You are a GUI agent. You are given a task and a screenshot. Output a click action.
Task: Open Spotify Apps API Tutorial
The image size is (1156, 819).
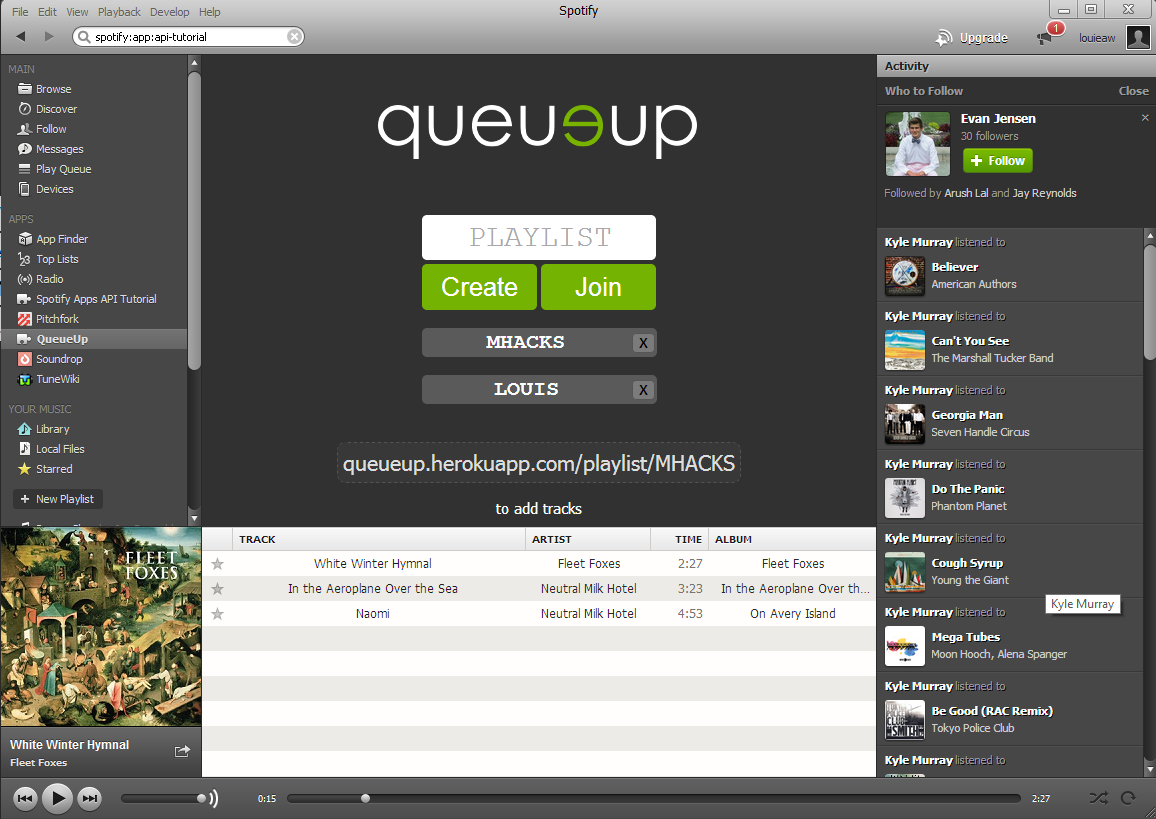[96, 299]
